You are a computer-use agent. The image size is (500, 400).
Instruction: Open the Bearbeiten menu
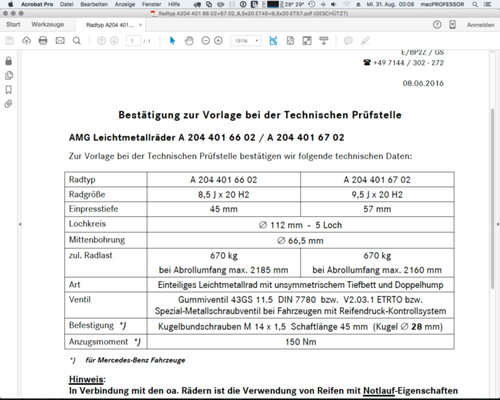(94, 4)
